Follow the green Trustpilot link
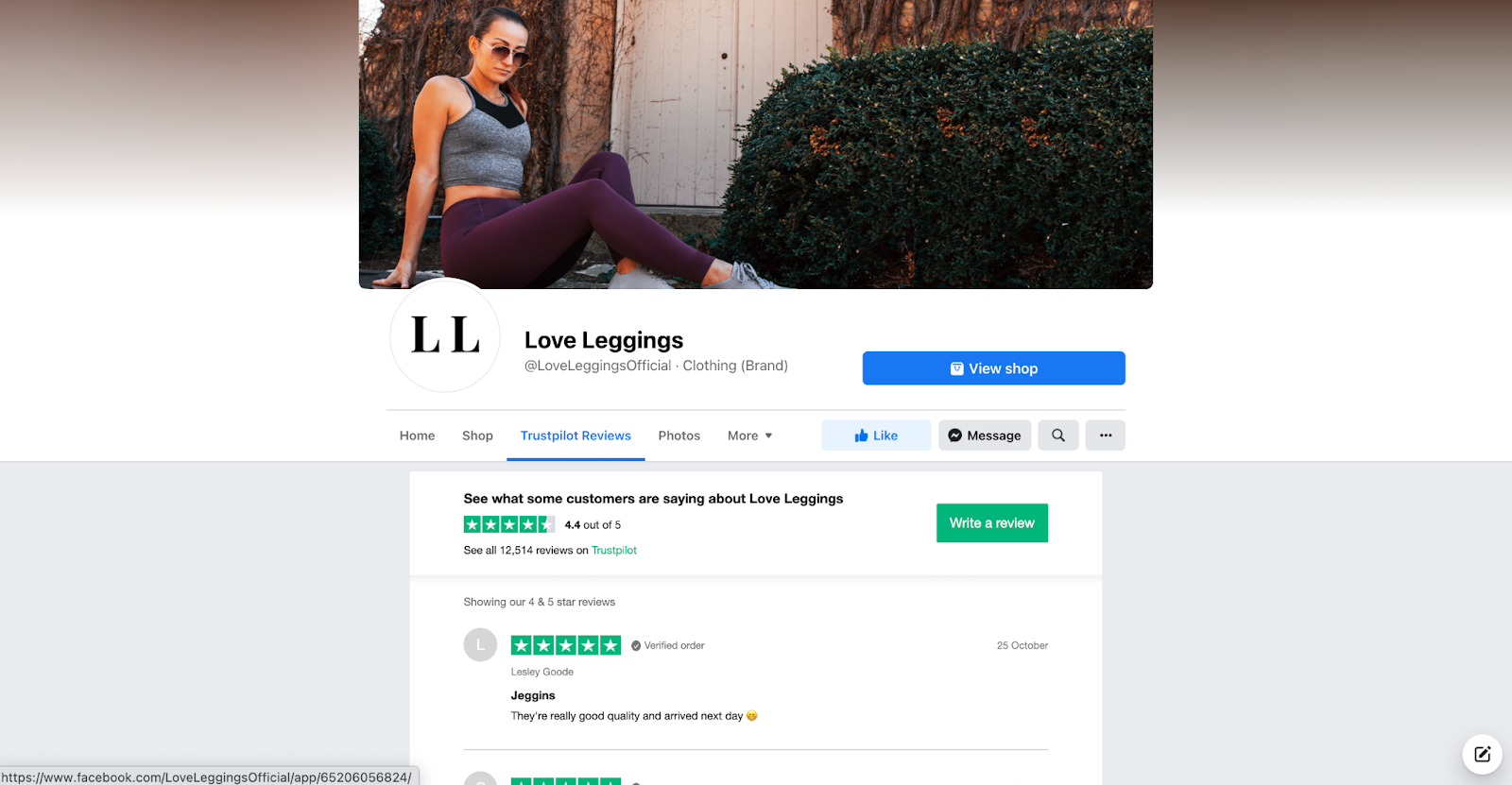Viewport: 1512px width, 785px height. pyautogui.click(x=614, y=551)
